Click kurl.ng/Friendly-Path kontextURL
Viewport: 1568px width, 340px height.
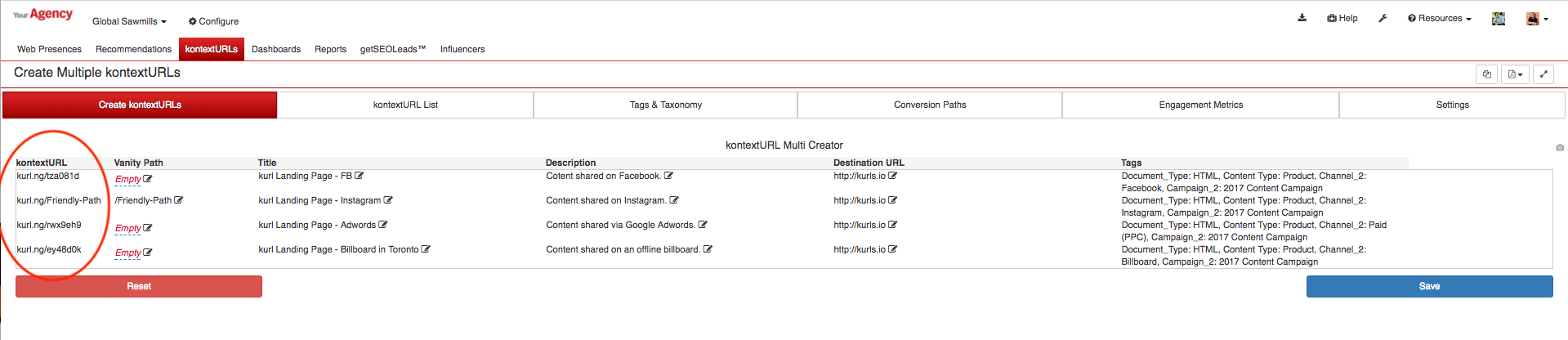click(59, 200)
